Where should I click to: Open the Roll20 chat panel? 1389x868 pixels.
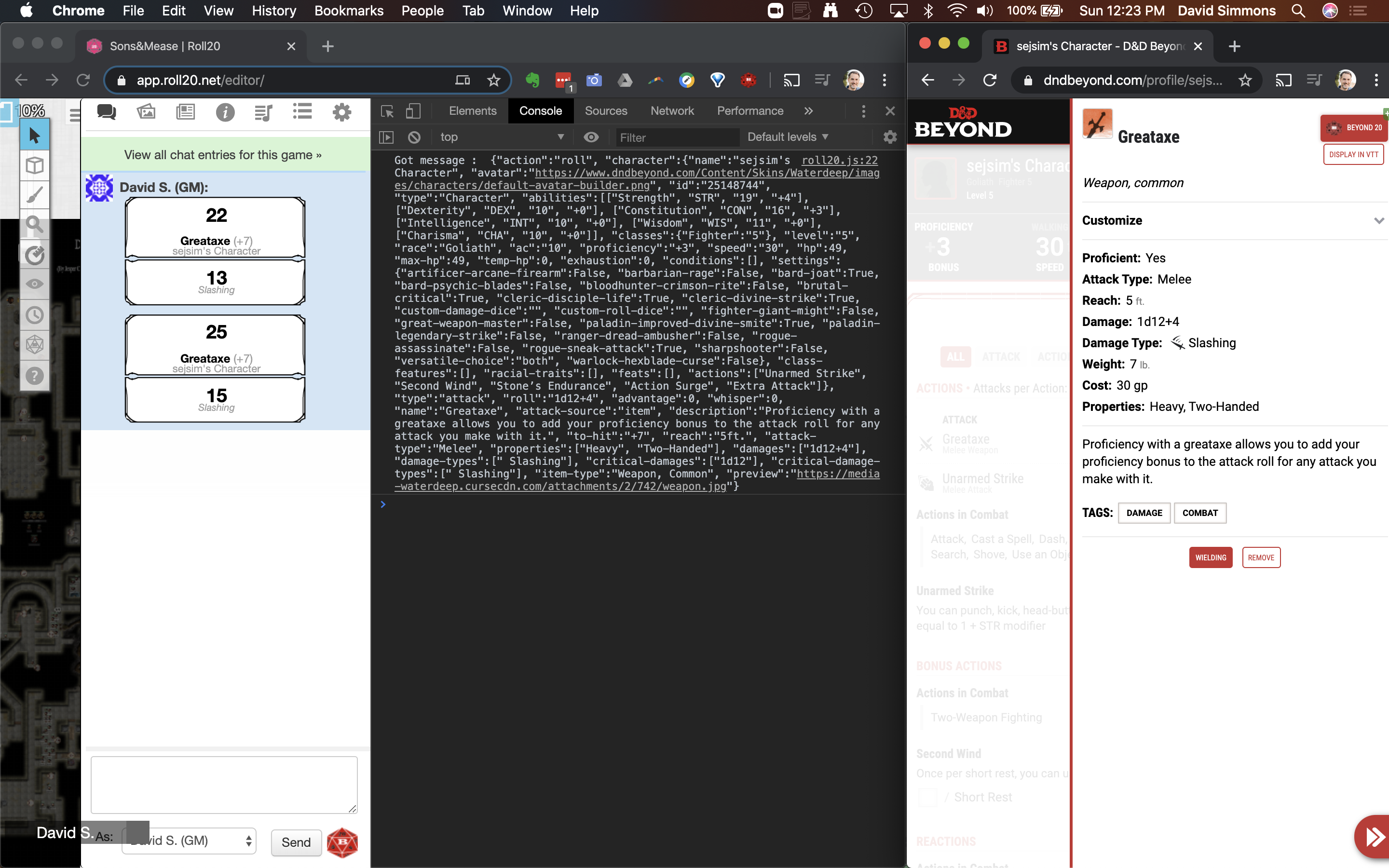click(107, 112)
